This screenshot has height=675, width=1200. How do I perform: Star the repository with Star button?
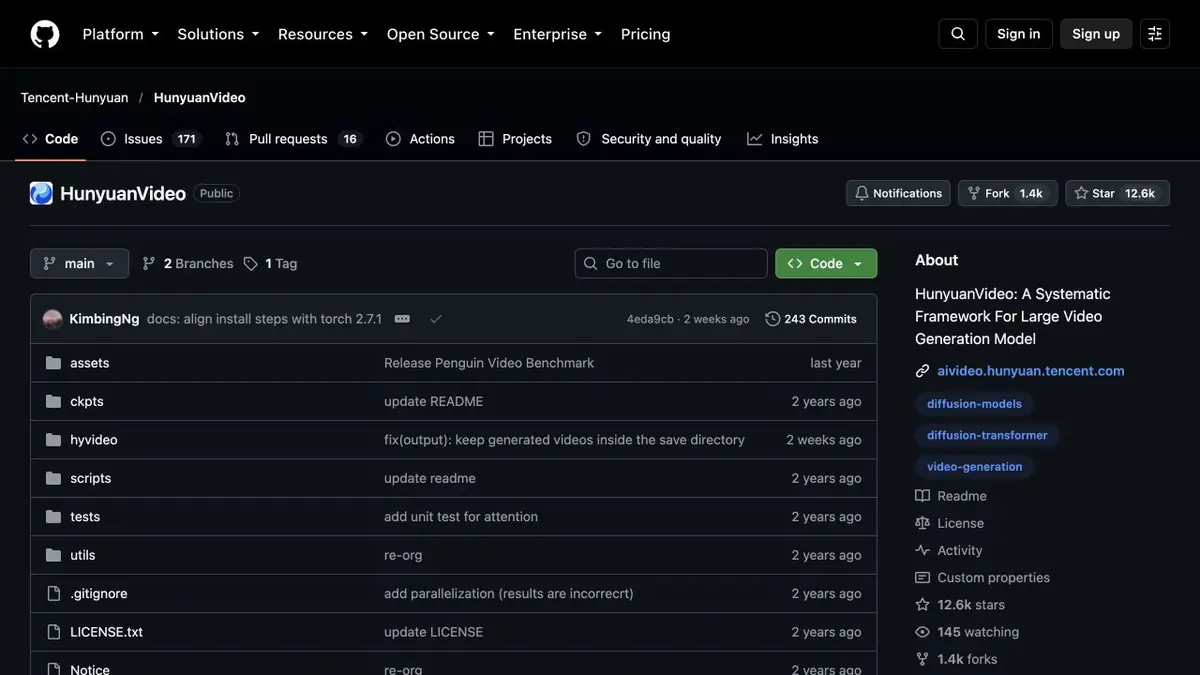pyautogui.click(x=1117, y=193)
